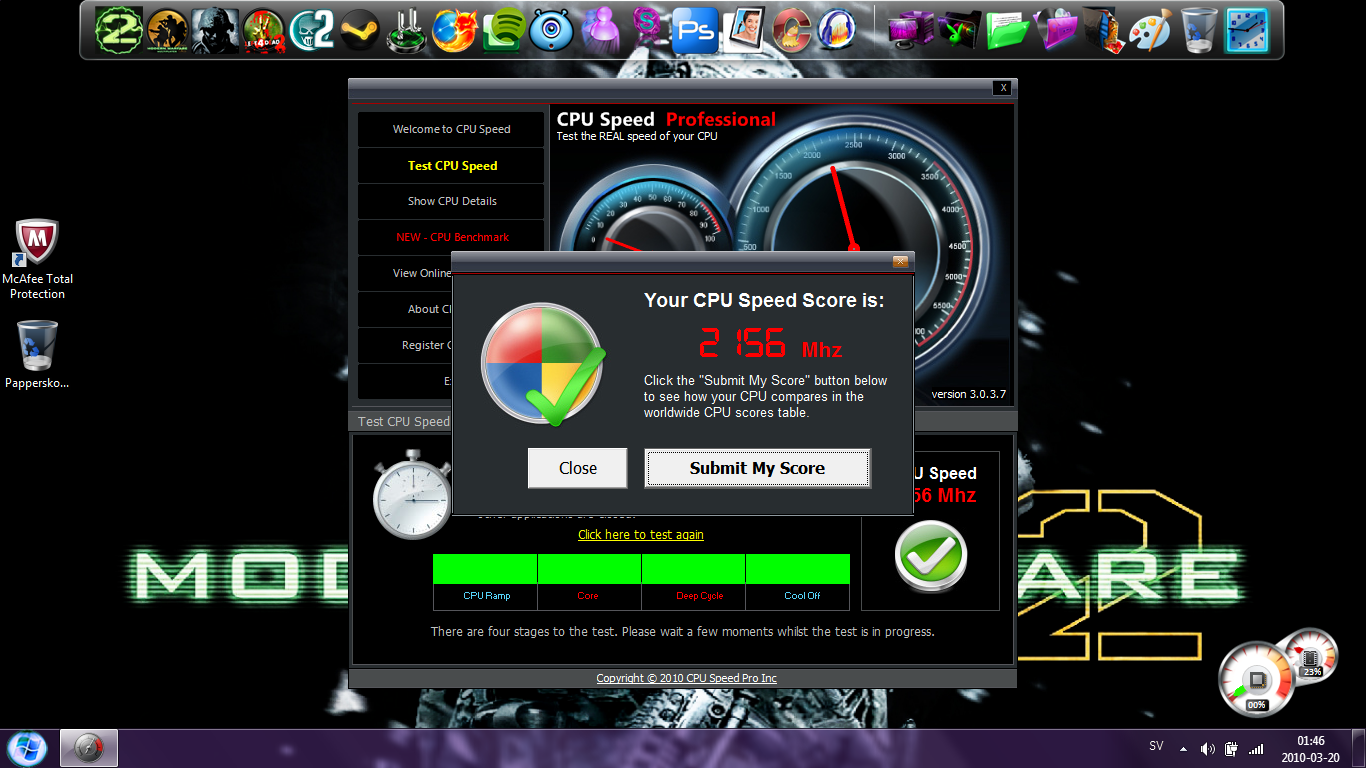Open Spotify from the dock
Screen dimensions: 1366x768
point(505,31)
